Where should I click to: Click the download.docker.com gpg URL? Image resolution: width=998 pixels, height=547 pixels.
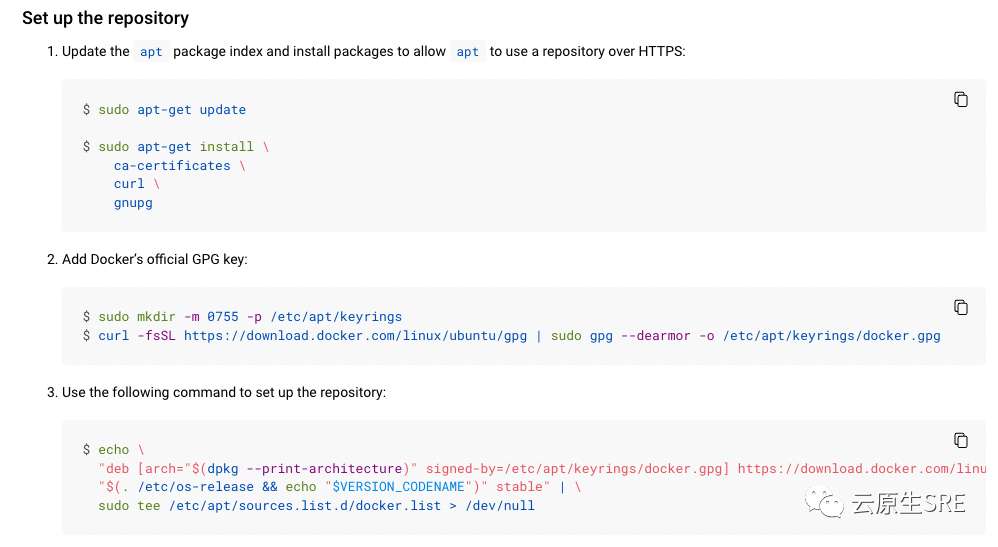(x=355, y=336)
